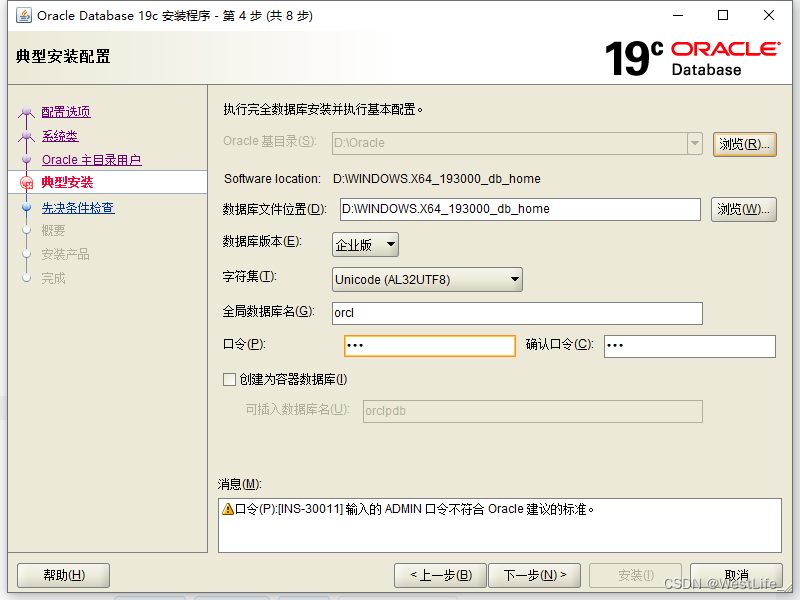
Task: Open help with the 帮助(H) button
Action: point(62,575)
